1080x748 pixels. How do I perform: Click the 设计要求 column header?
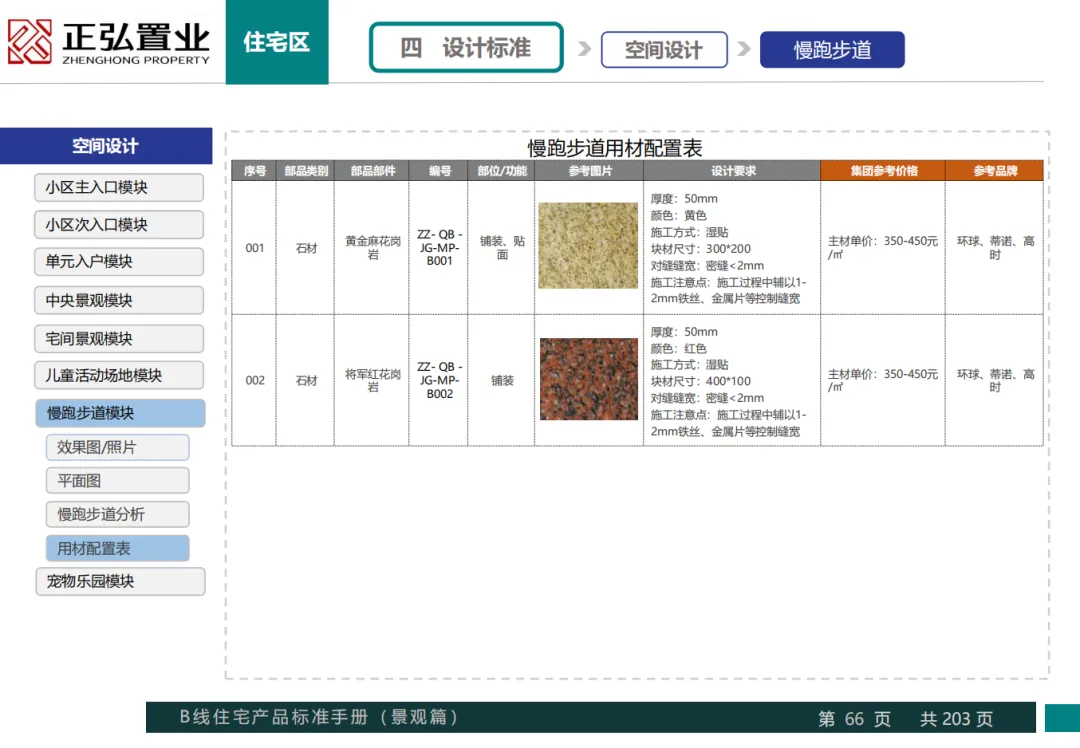[x=733, y=170]
